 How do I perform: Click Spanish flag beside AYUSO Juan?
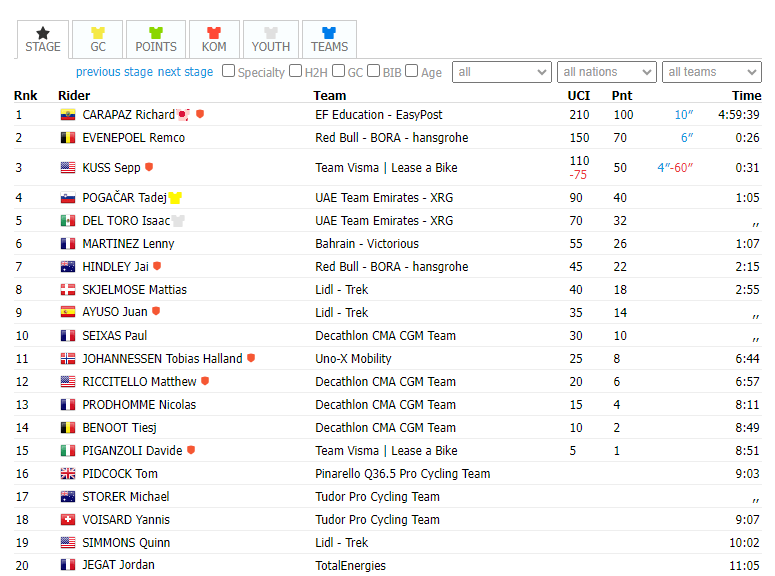pos(68,312)
